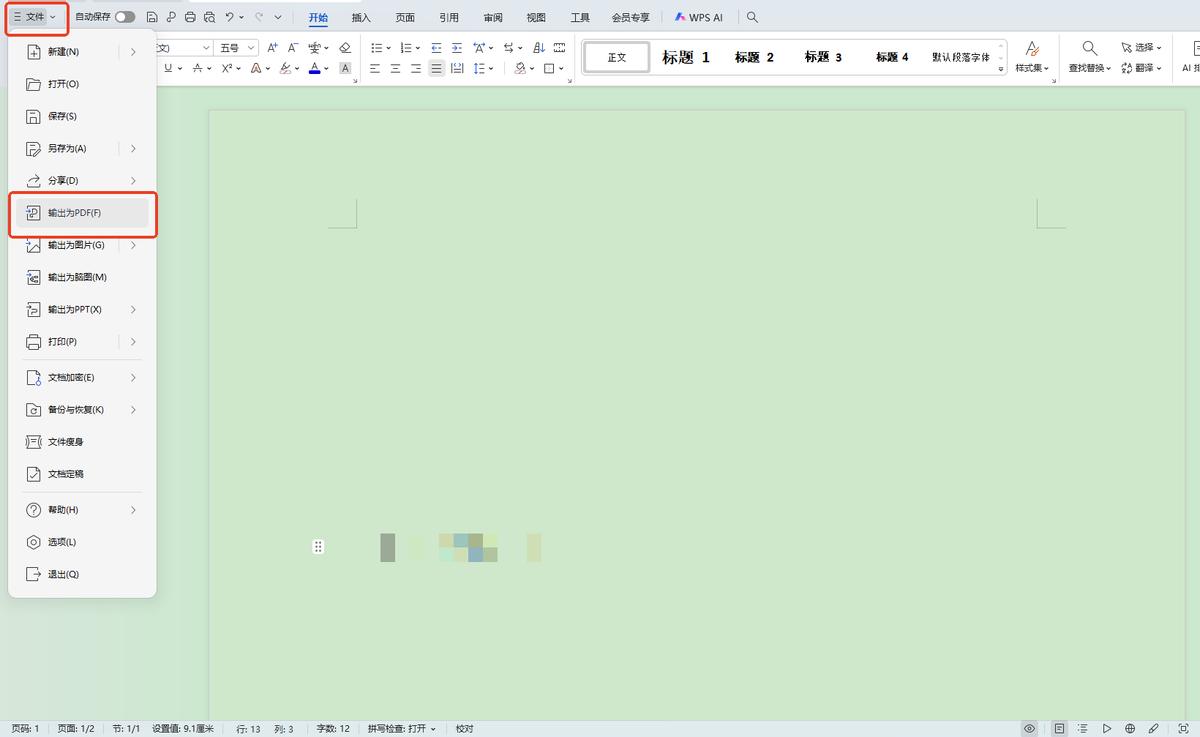
Task: Open the font color swatch picker
Action: tap(325, 68)
